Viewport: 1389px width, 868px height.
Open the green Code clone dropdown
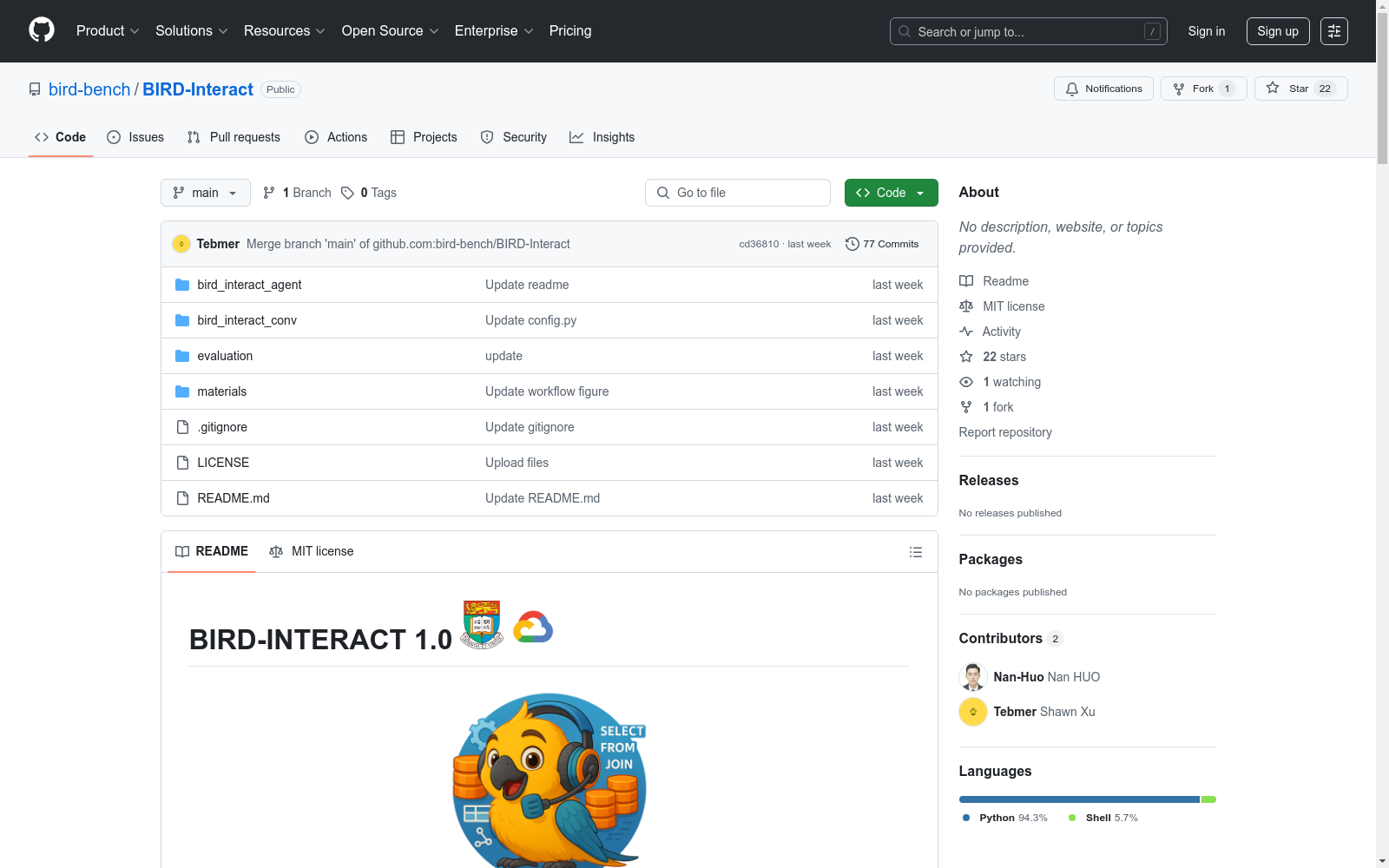pyautogui.click(x=891, y=193)
